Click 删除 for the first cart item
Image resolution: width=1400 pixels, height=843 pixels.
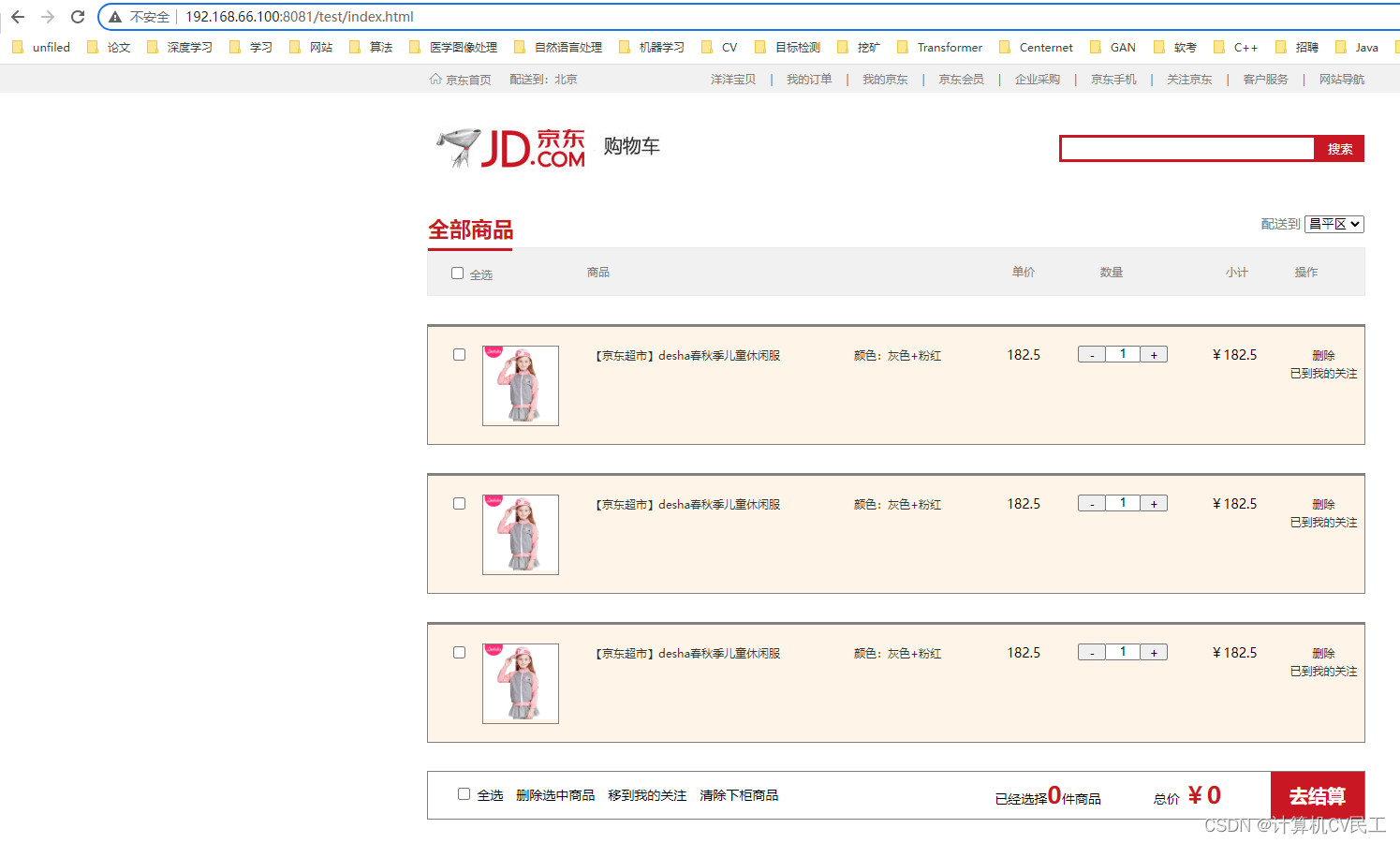coord(1323,356)
